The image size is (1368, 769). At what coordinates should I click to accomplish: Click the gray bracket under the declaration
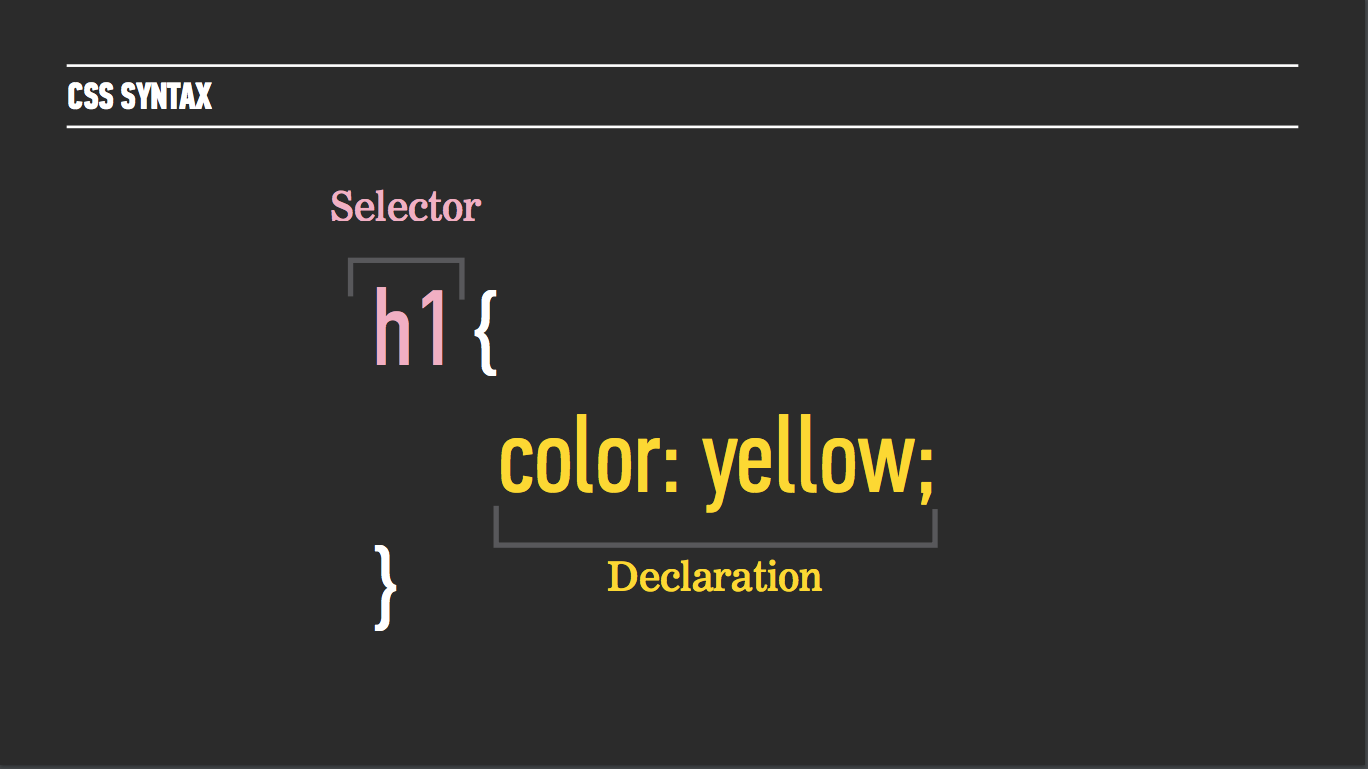[x=715, y=528]
